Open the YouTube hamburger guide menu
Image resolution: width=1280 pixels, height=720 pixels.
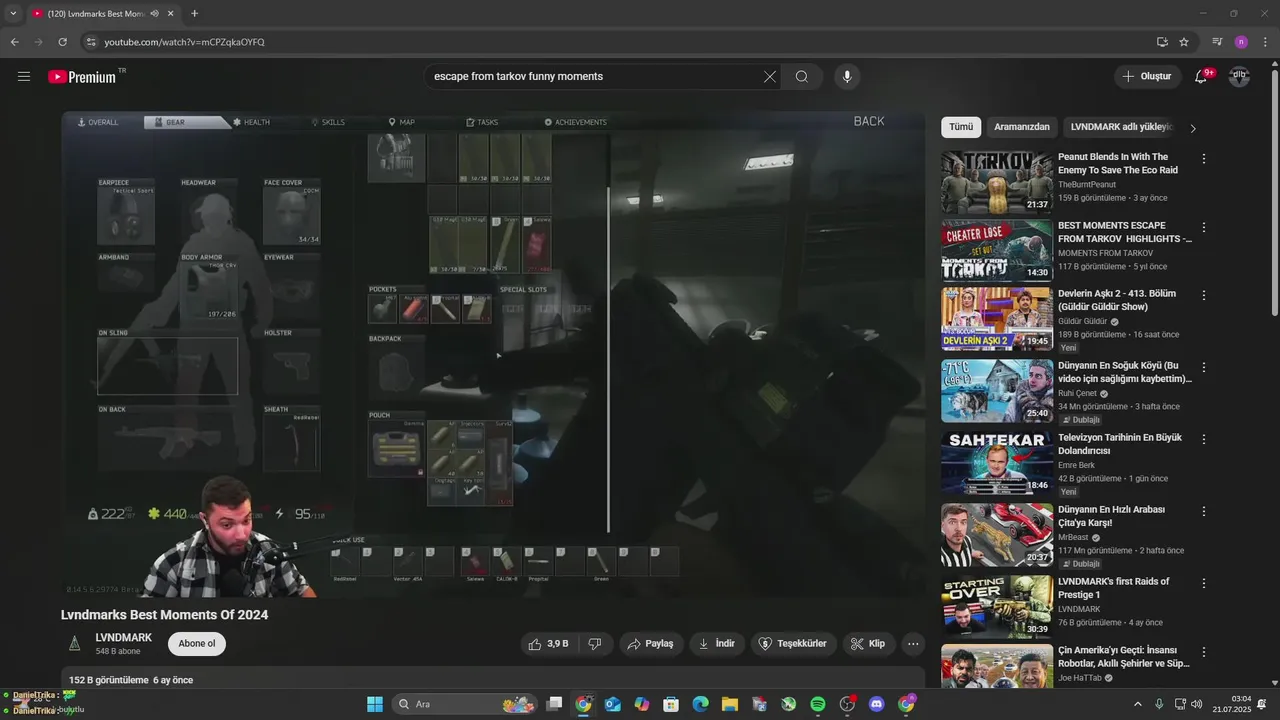point(24,76)
